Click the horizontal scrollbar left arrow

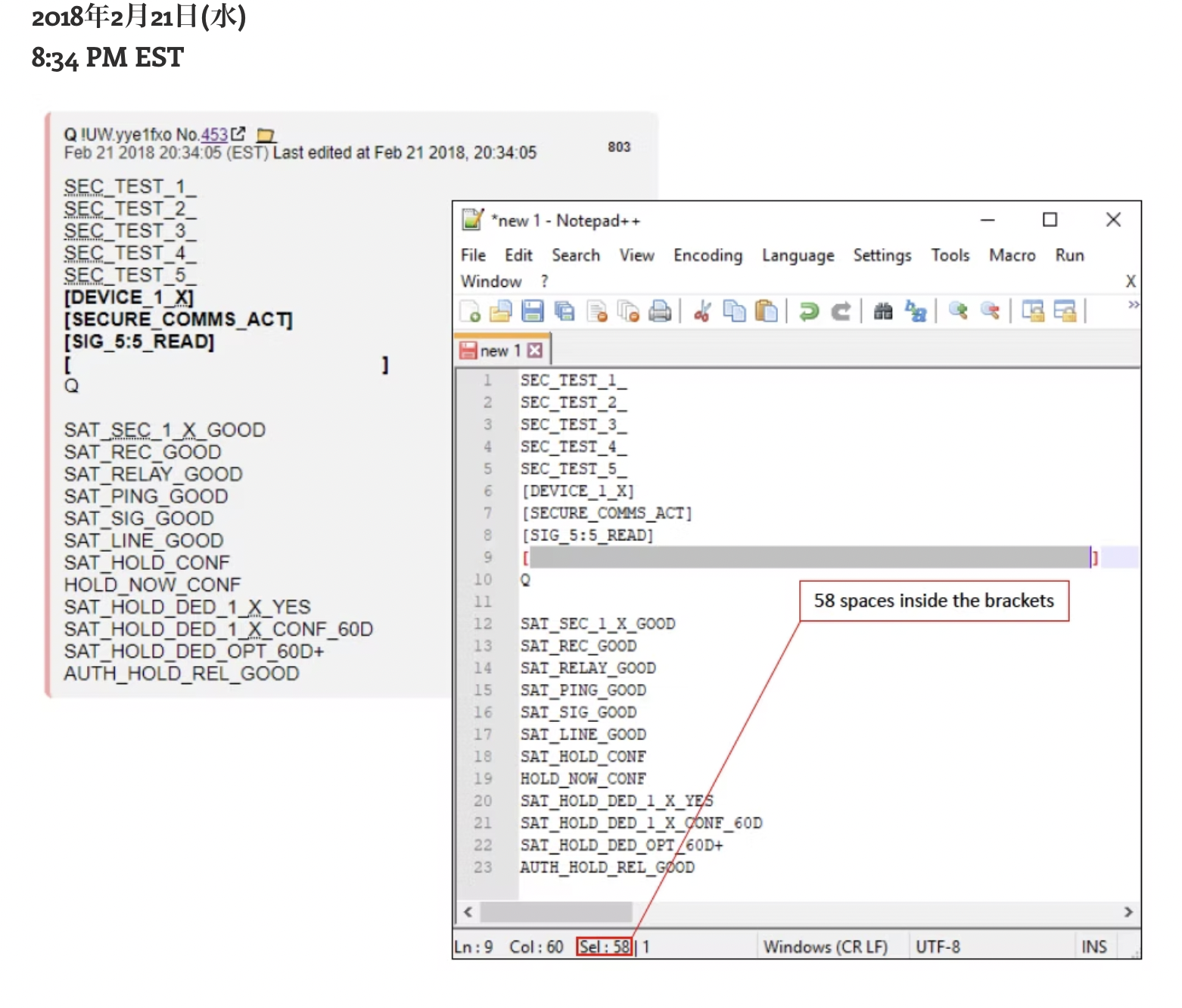(468, 912)
